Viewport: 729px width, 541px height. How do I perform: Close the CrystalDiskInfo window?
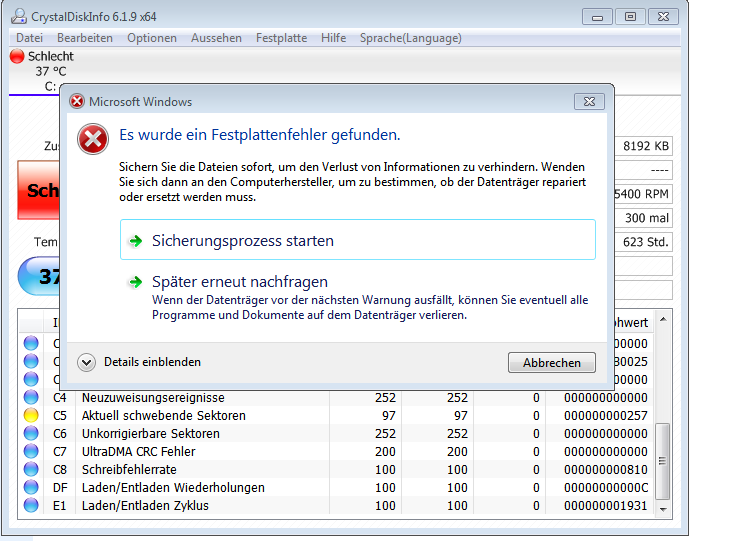pos(663,17)
